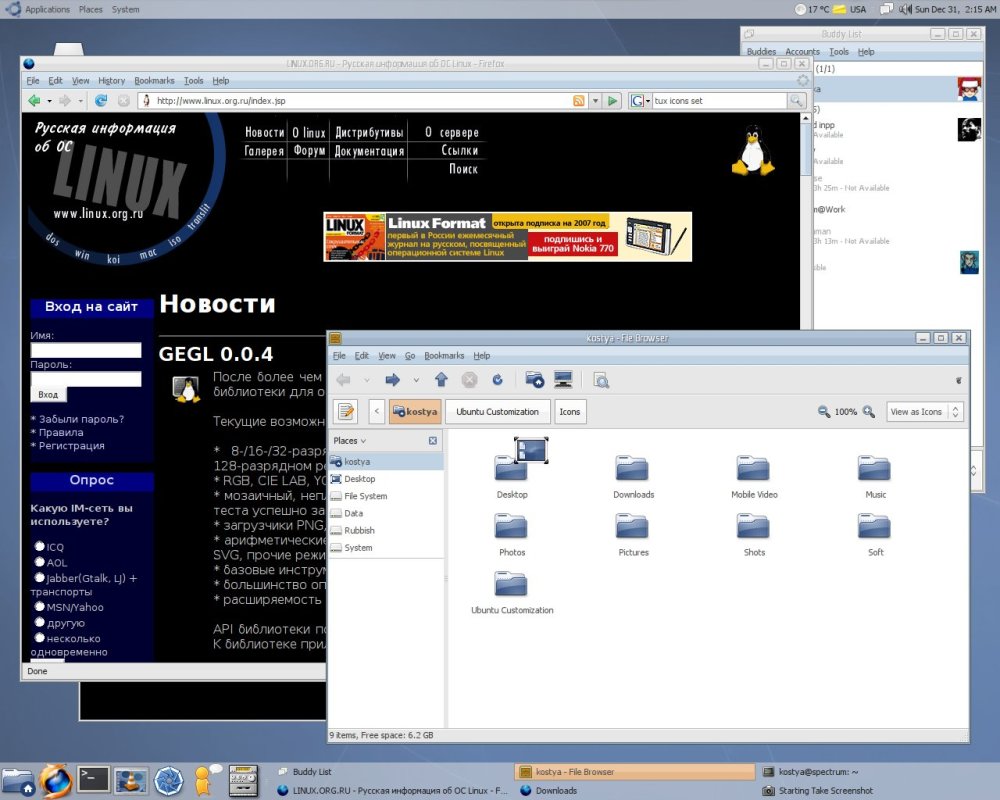Toggle text location bar pencil button

point(346,411)
